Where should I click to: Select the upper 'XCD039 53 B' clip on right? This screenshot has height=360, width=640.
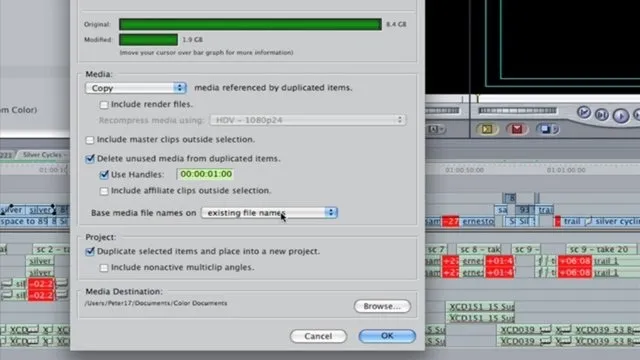pos(607,329)
